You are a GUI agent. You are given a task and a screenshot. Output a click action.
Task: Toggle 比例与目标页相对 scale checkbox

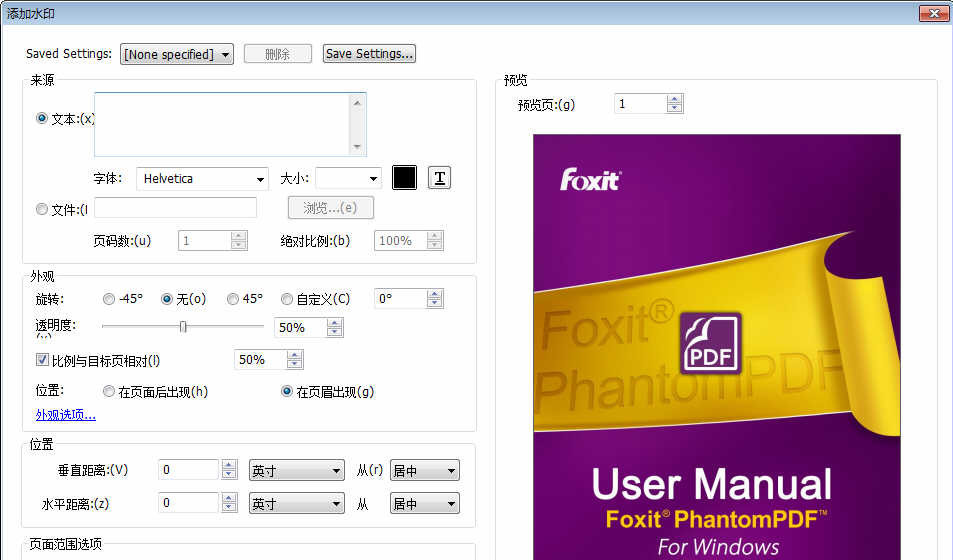[42, 360]
